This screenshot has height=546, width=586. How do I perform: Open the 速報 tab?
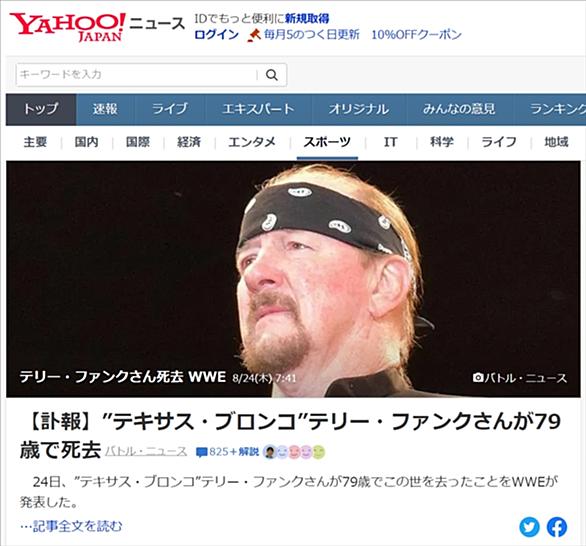coord(105,109)
